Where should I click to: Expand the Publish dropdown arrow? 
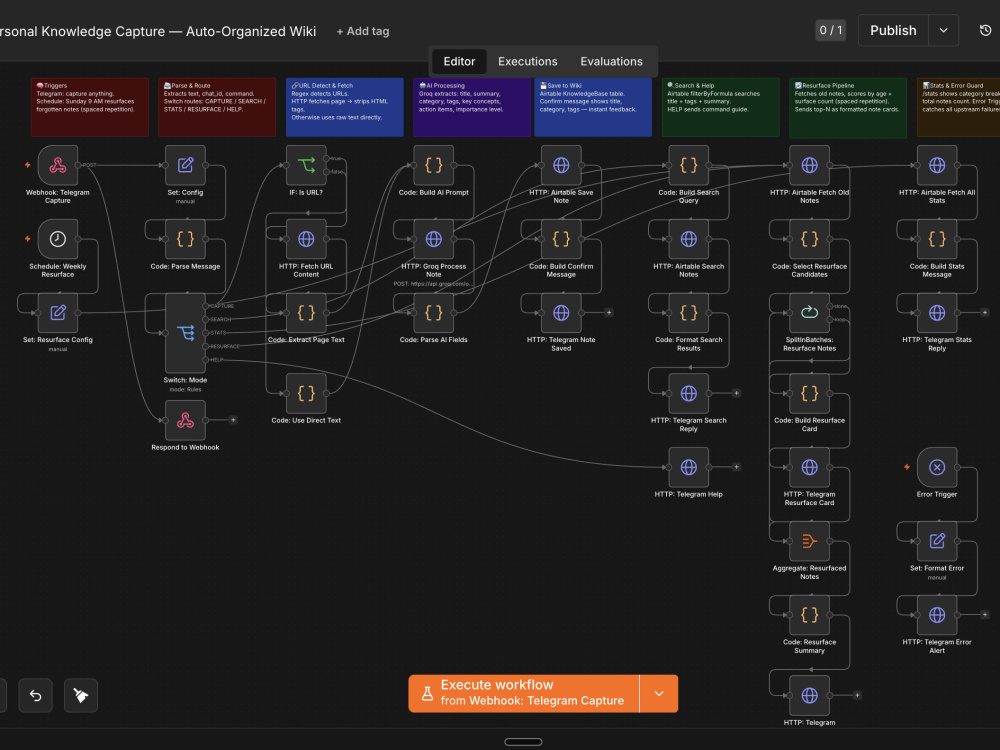point(943,30)
